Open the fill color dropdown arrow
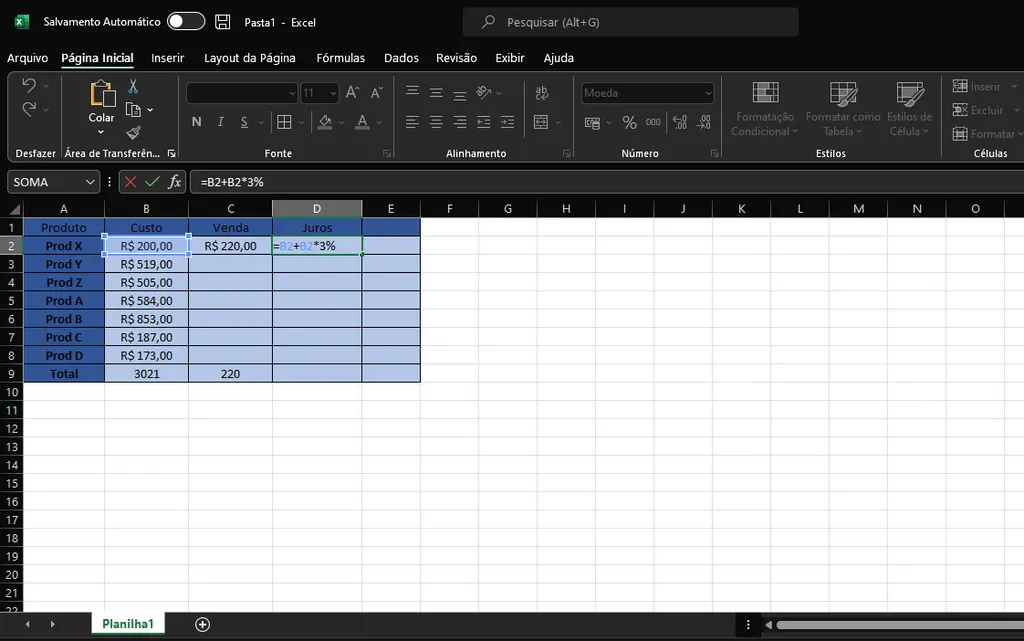1024x641 pixels. 341,122
